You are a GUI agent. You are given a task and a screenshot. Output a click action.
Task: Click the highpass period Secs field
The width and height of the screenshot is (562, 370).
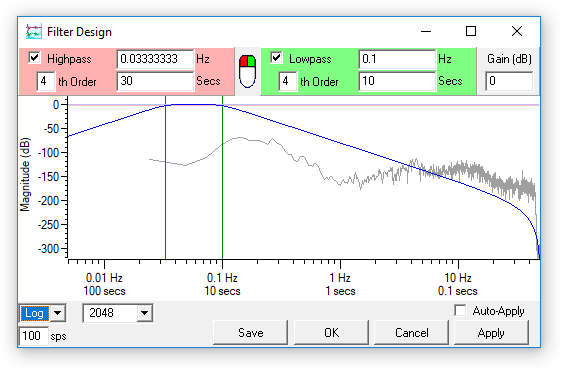click(x=155, y=81)
